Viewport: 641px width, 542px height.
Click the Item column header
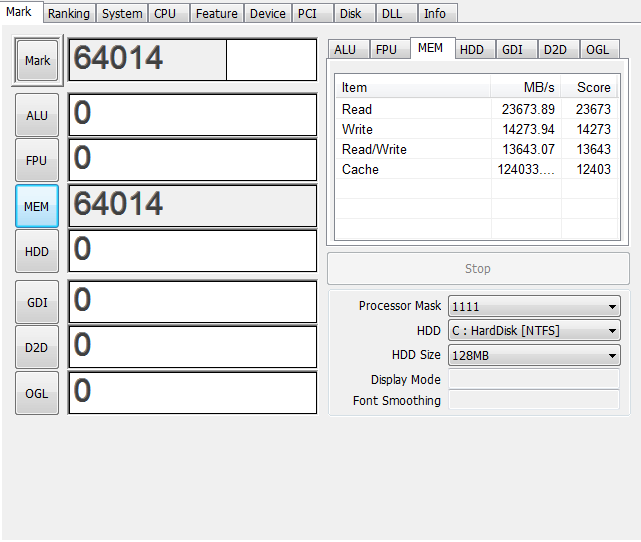tap(413, 87)
